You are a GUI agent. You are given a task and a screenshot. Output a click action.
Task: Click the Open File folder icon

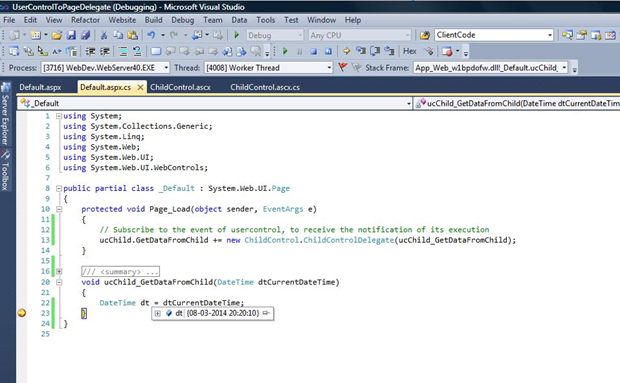pyautogui.click(x=57, y=35)
